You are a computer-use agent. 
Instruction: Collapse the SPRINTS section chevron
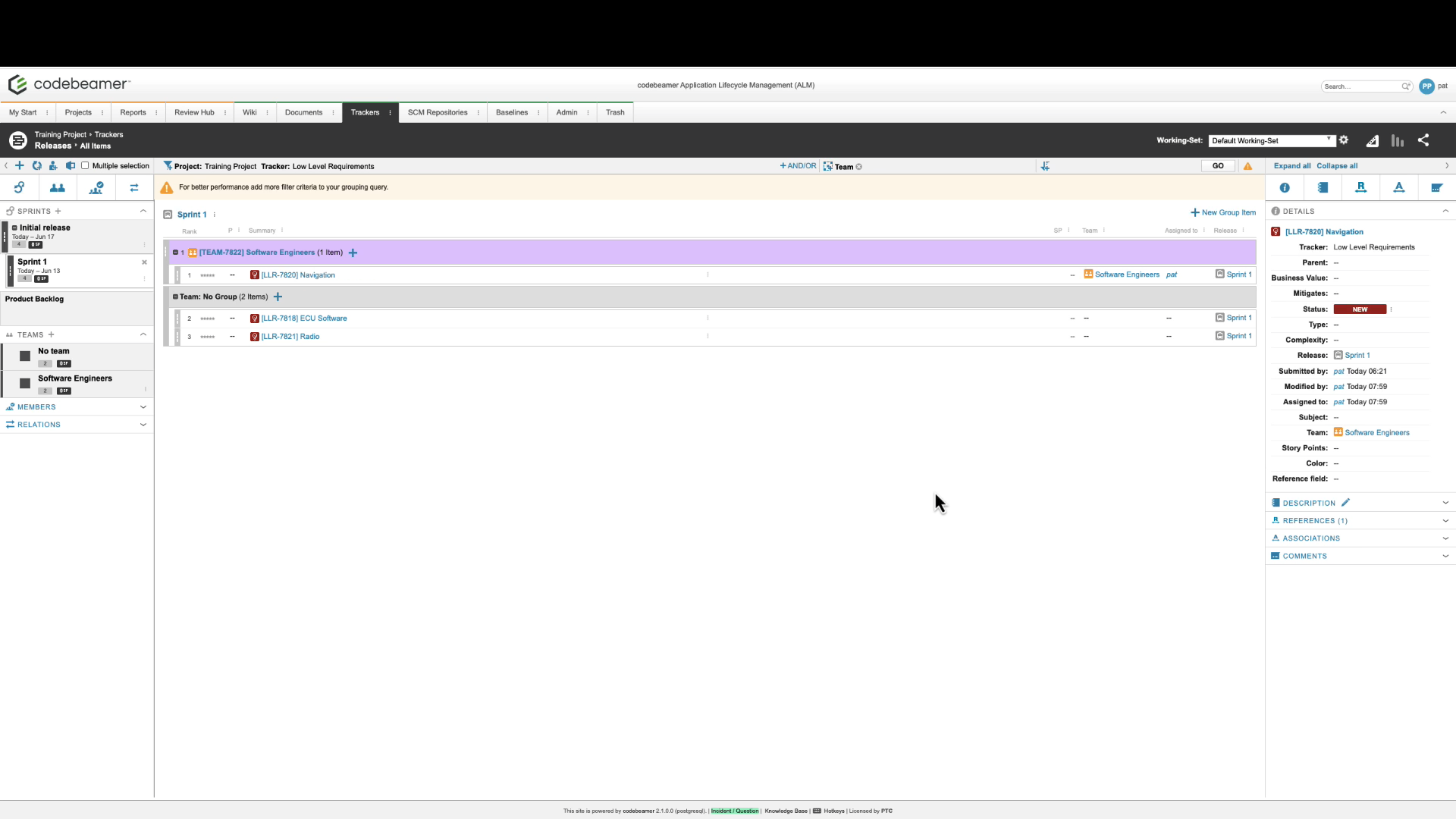tap(143, 211)
